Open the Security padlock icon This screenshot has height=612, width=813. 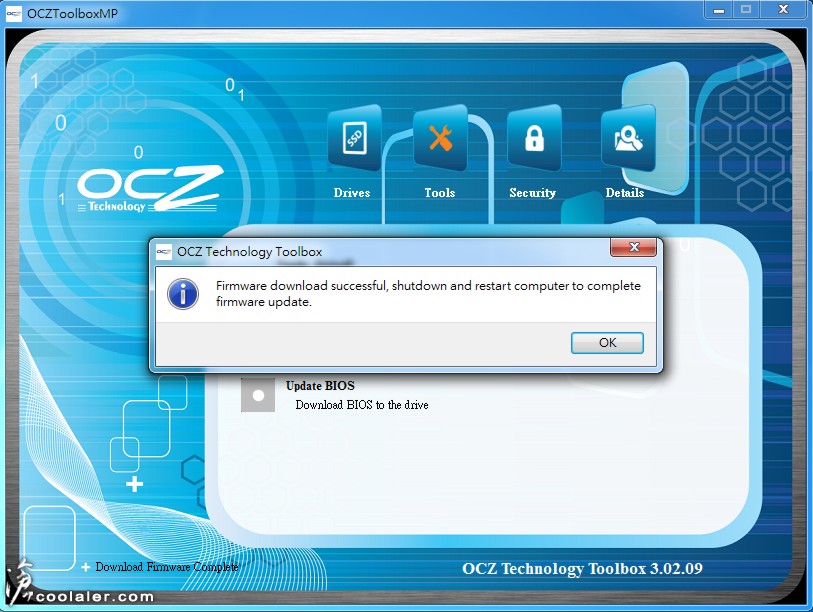[534, 138]
